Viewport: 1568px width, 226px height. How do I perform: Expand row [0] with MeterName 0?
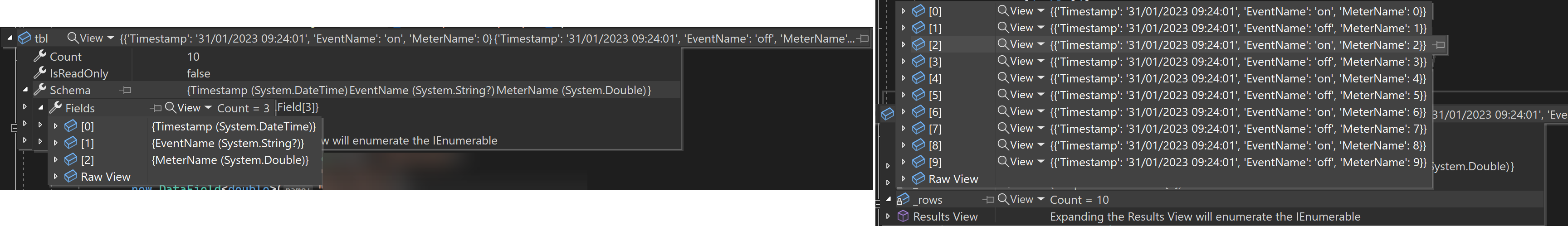click(904, 11)
